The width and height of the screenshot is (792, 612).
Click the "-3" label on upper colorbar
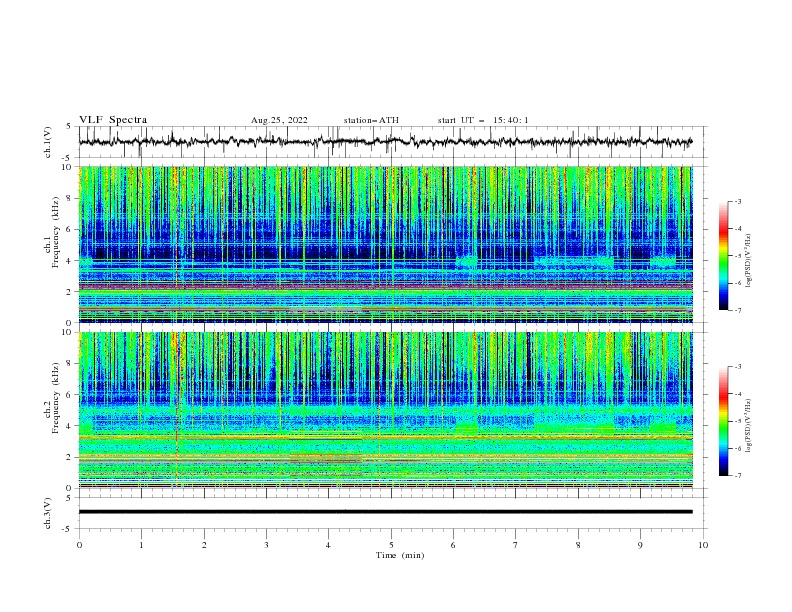[737, 201]
